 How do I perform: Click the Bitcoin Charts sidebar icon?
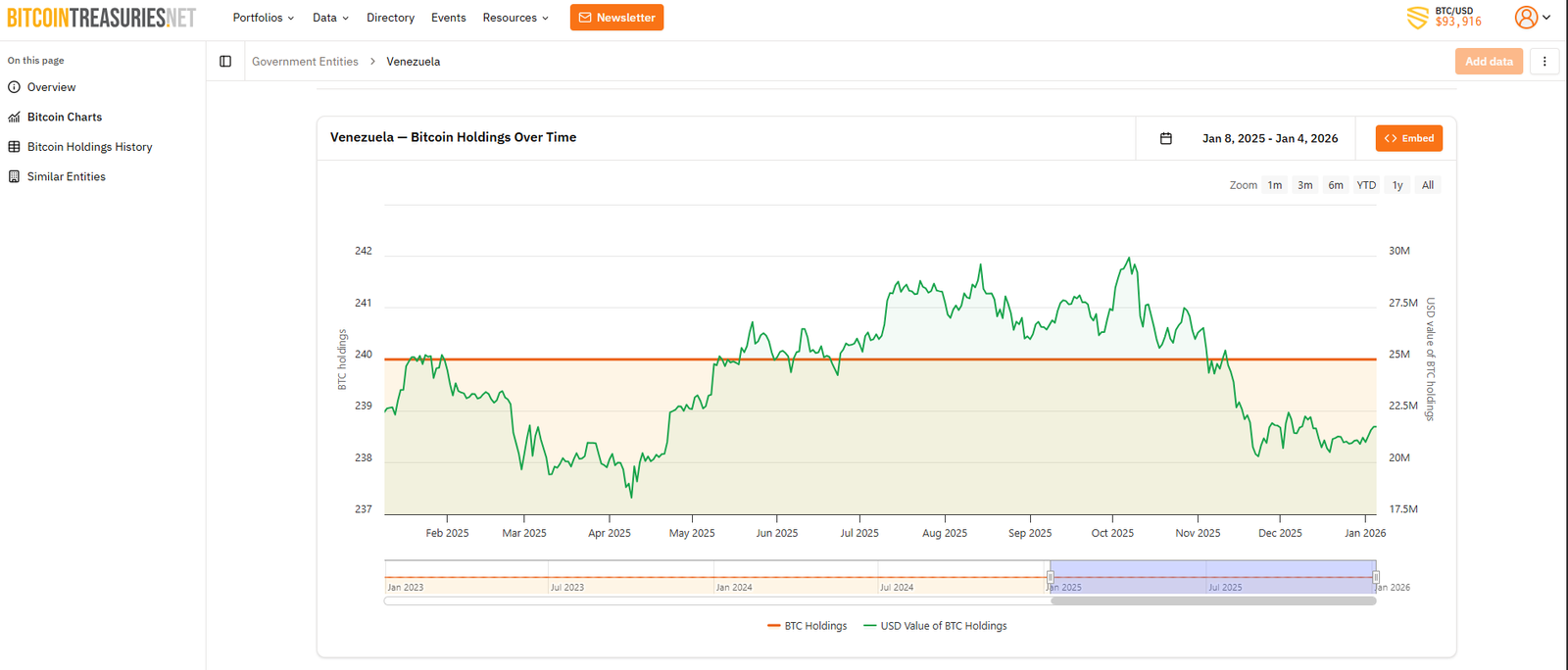point(14,118)
